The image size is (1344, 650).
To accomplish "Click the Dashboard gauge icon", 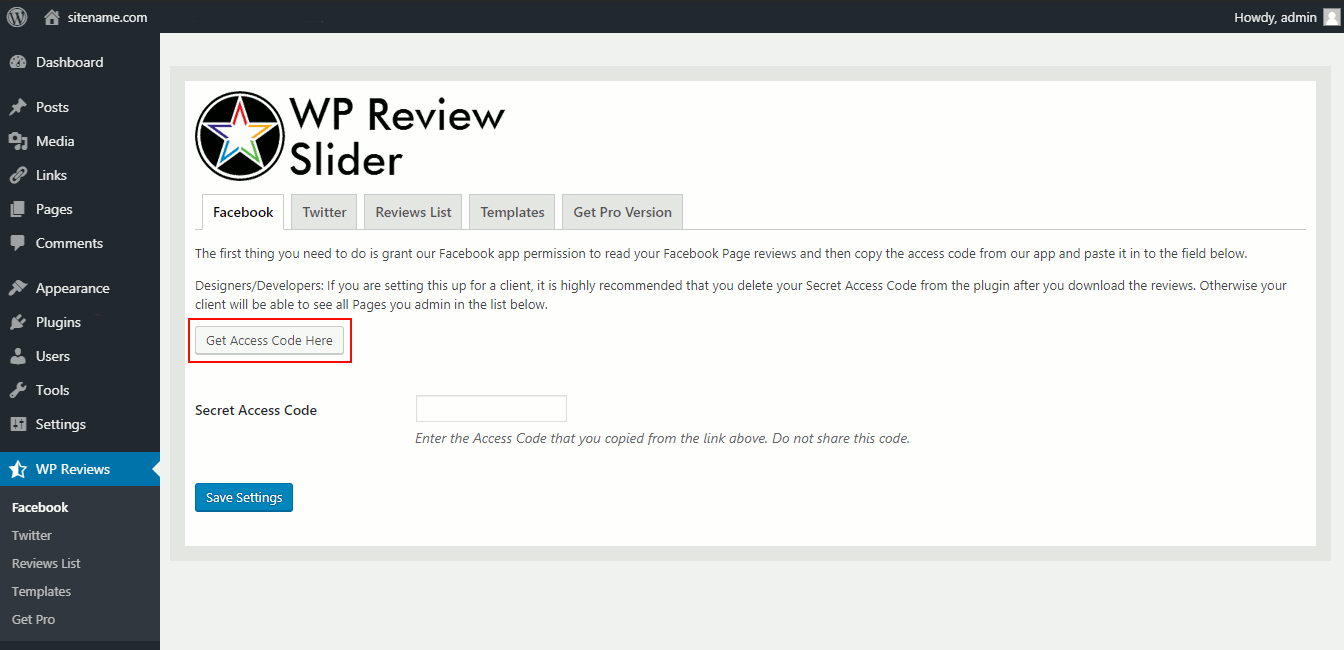I will coord(18,62).
